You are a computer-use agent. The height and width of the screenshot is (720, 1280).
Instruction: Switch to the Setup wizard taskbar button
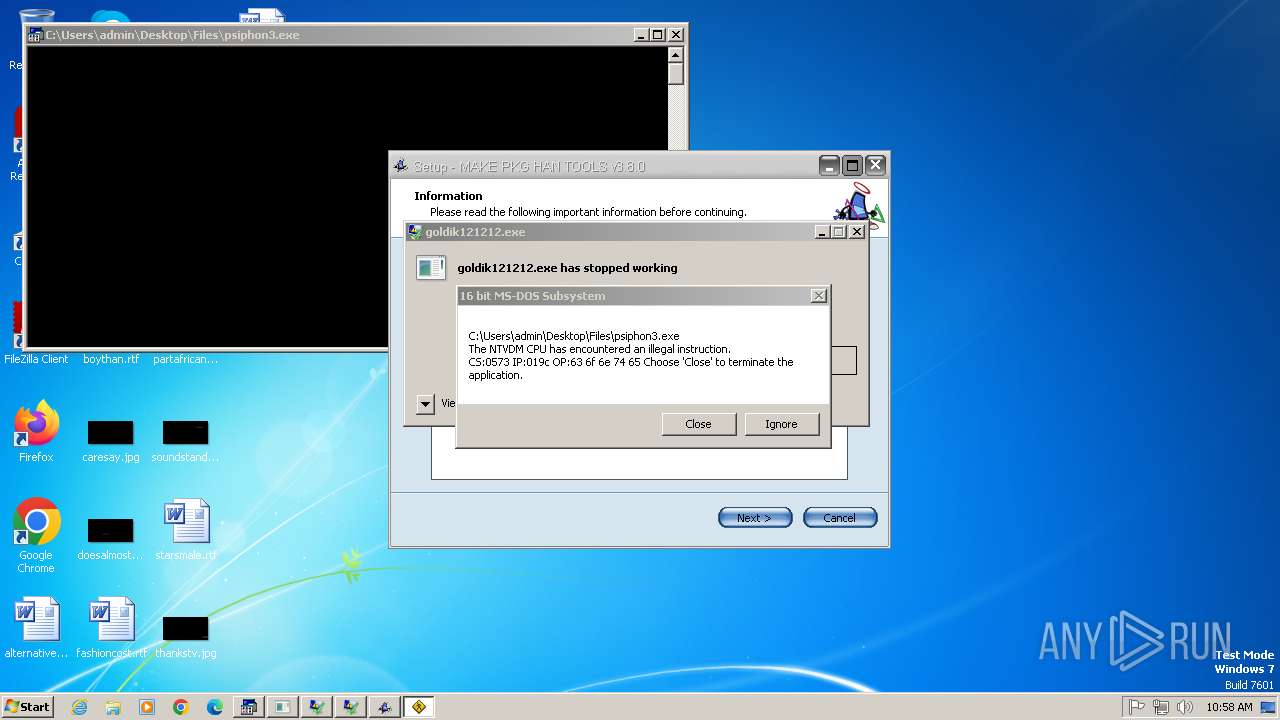click(385, 707)
